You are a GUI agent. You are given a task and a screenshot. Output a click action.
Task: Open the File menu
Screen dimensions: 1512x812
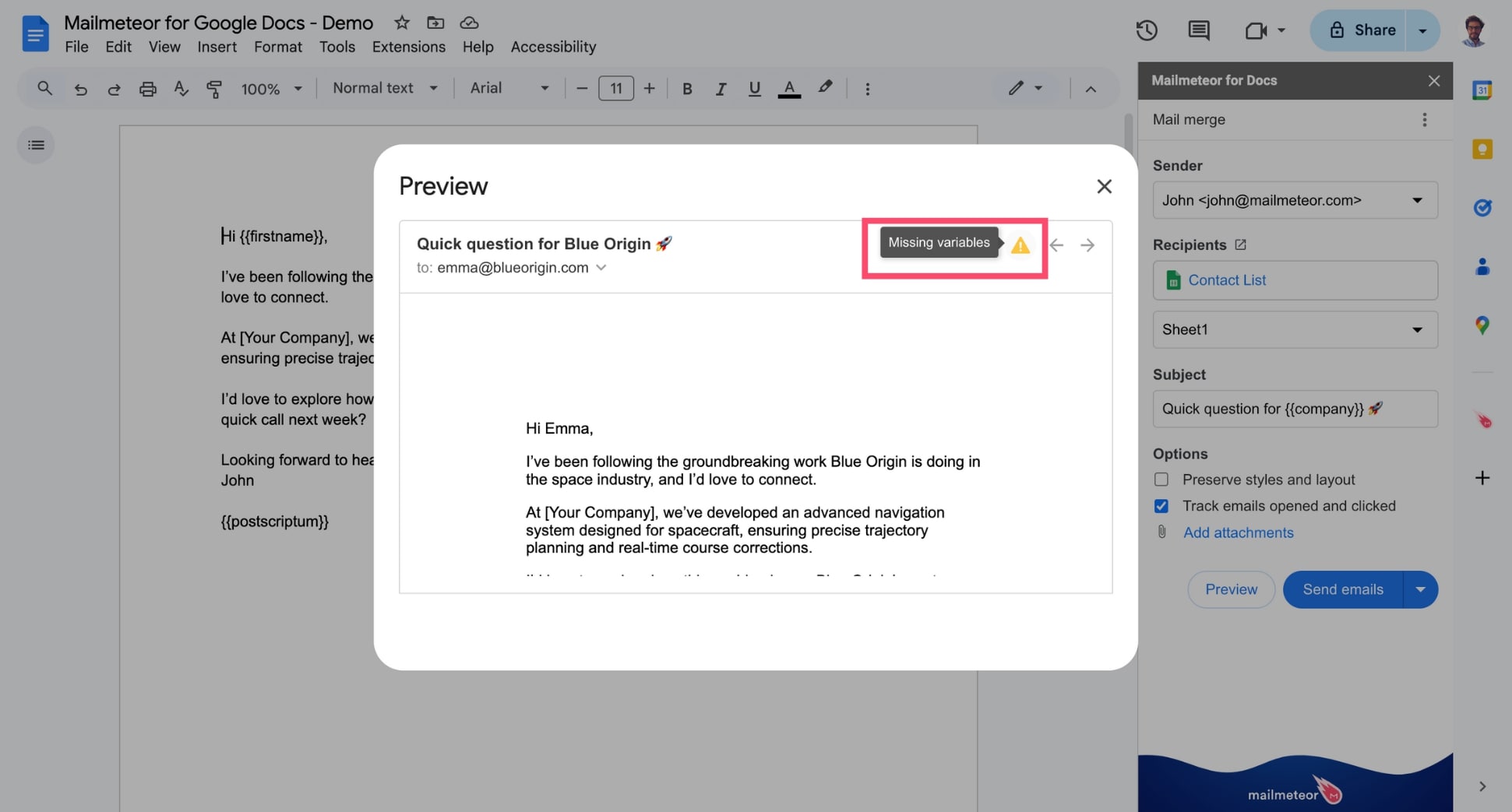coord(76,47)
